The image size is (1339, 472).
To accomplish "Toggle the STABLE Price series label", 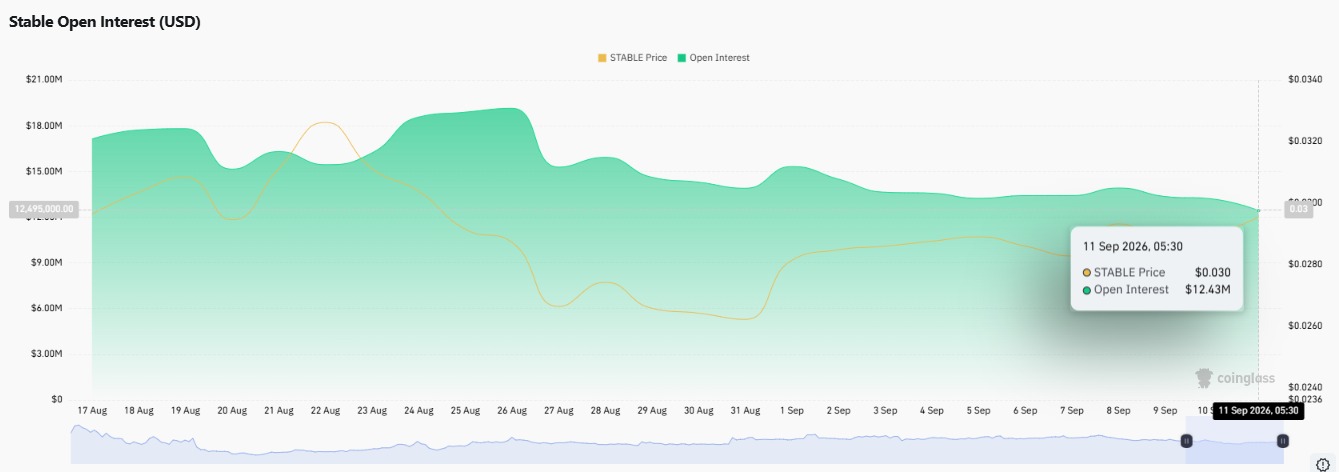I will pyautogui.click(x=638, y=58).
